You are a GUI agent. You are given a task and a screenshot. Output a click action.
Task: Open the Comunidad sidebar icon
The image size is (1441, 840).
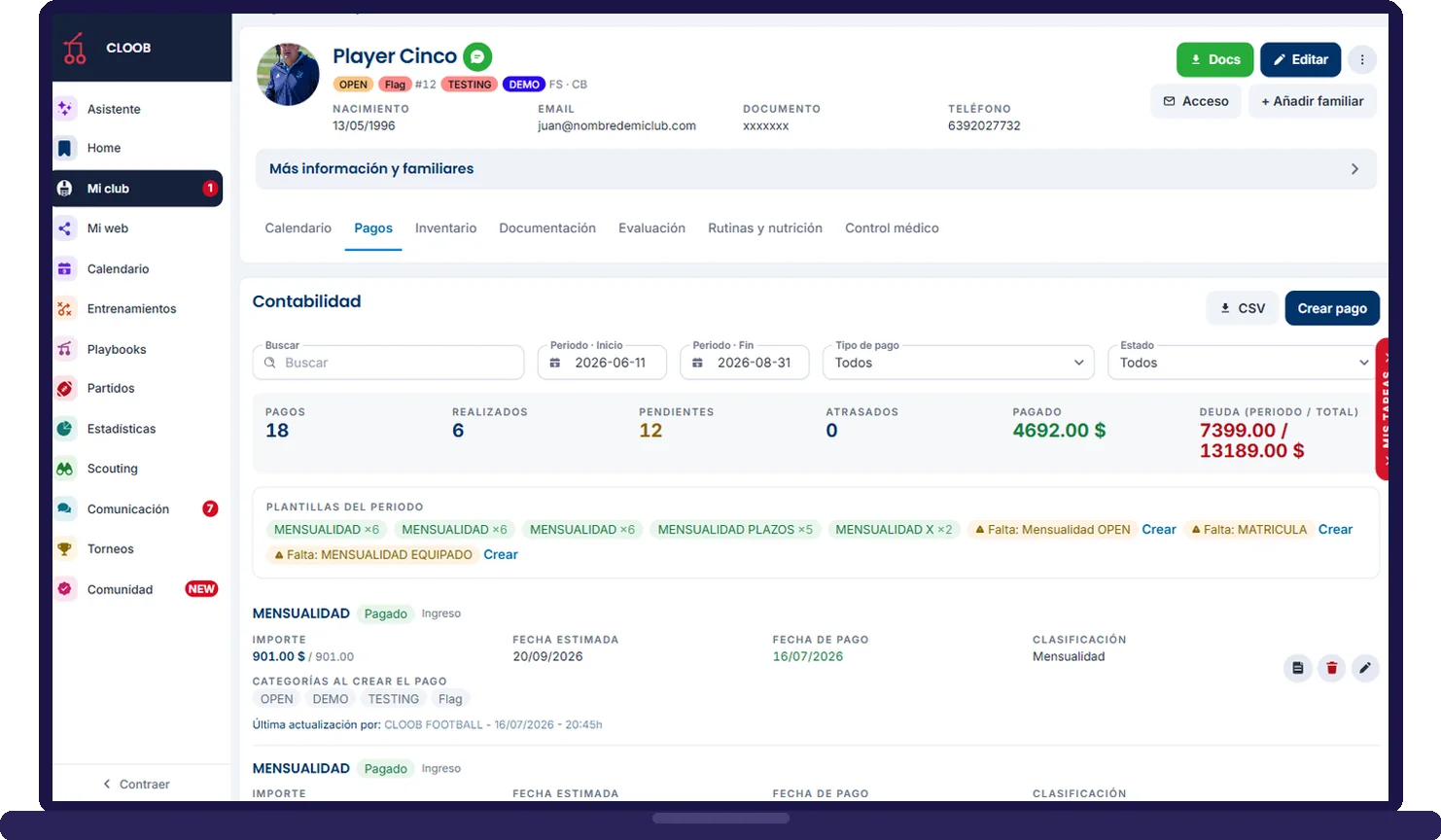[65, 589]
